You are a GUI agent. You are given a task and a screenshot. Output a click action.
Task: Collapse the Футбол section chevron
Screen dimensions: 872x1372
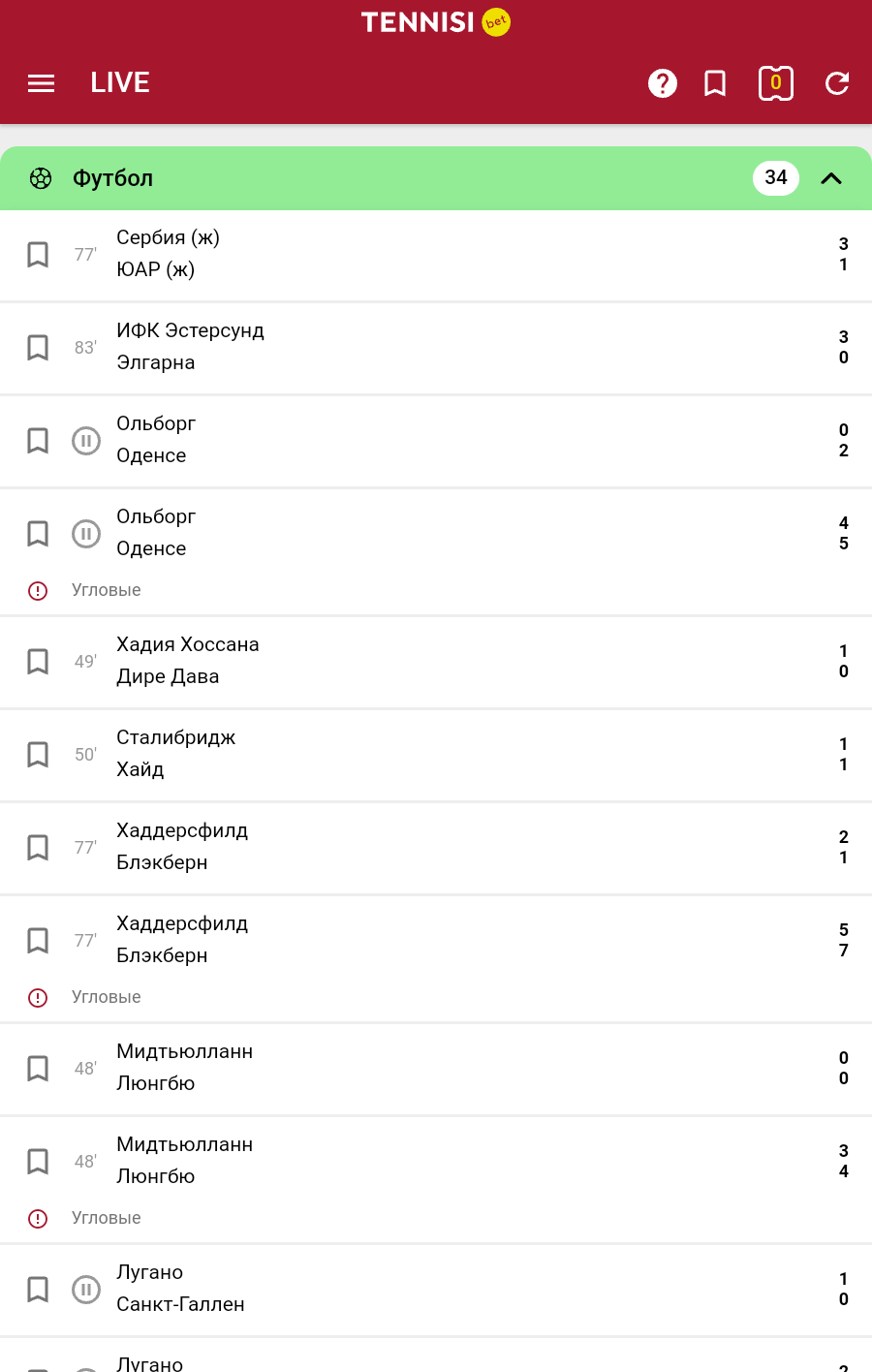[x=831, y=178]
